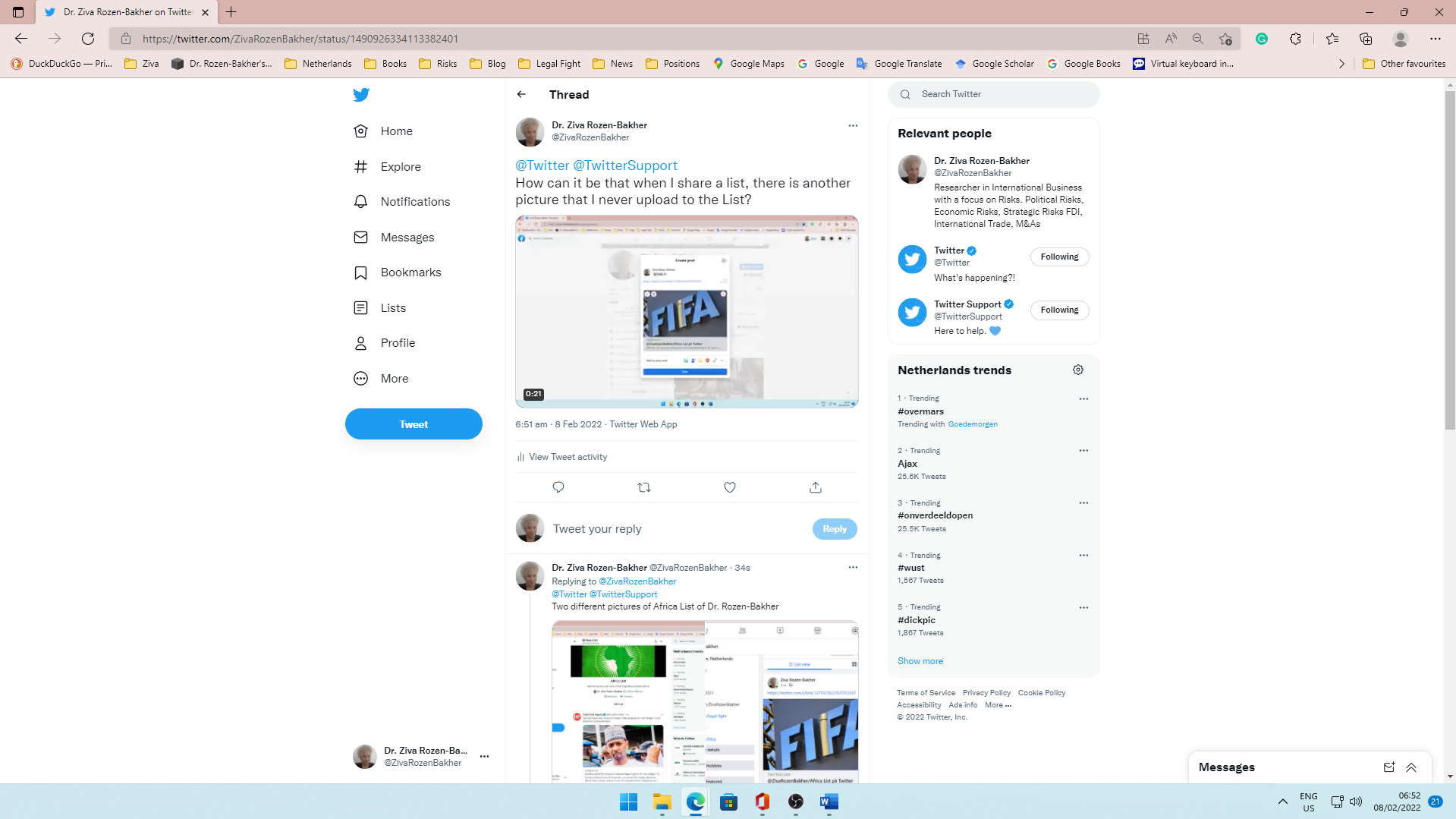Viewport: 1456px width, 819px height.
Task: Click the reply comment icon
Action: coord(558,487)
